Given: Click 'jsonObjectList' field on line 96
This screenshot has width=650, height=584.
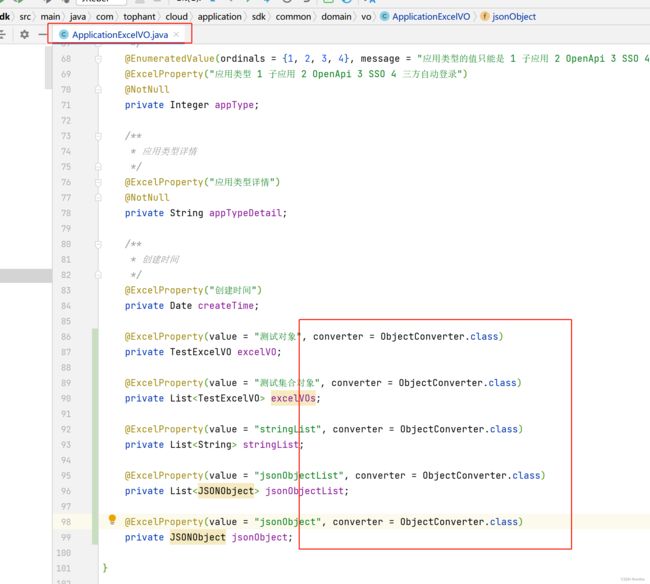Looking at the screenshot, I should [x=305, y=491].
